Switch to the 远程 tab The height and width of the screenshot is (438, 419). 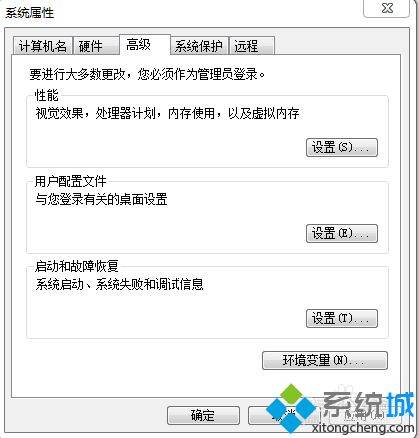coord(252,46)
